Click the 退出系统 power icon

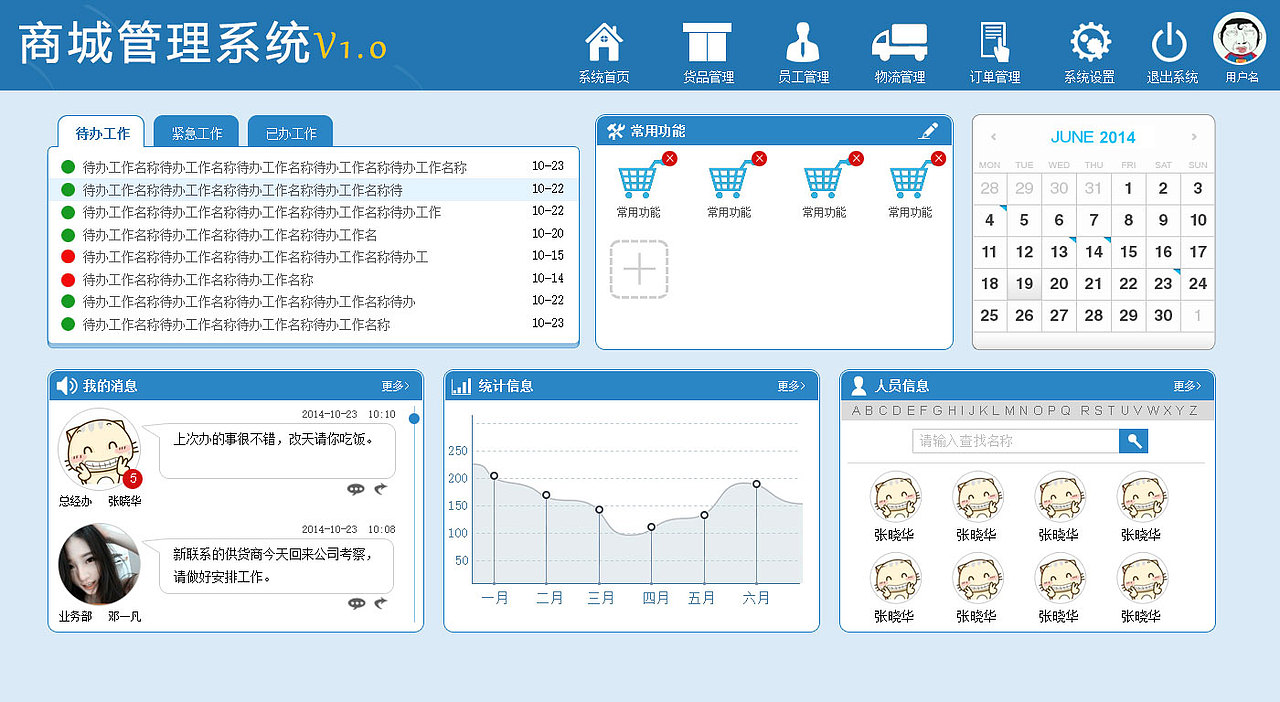(x=1168, y=42)
